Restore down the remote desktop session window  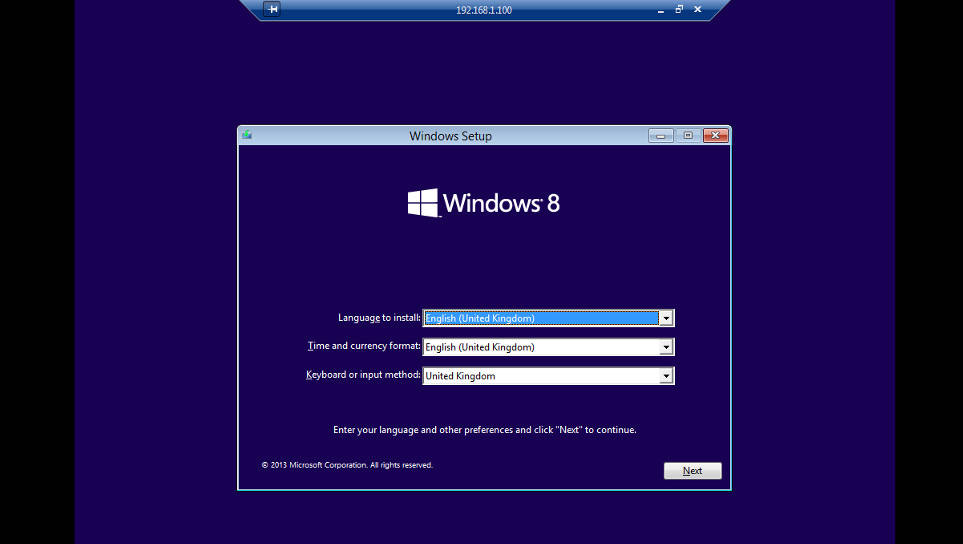tap(679, 9)
